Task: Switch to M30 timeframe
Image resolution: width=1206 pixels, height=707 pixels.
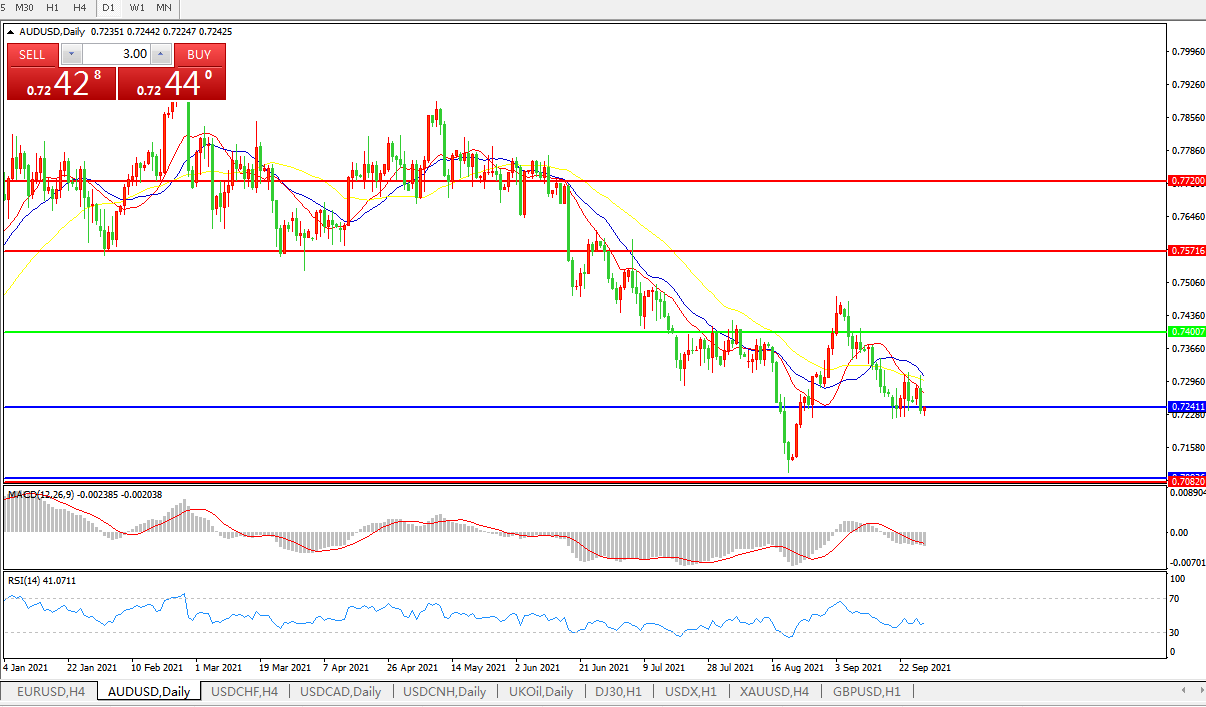Action: coord(25,7)
